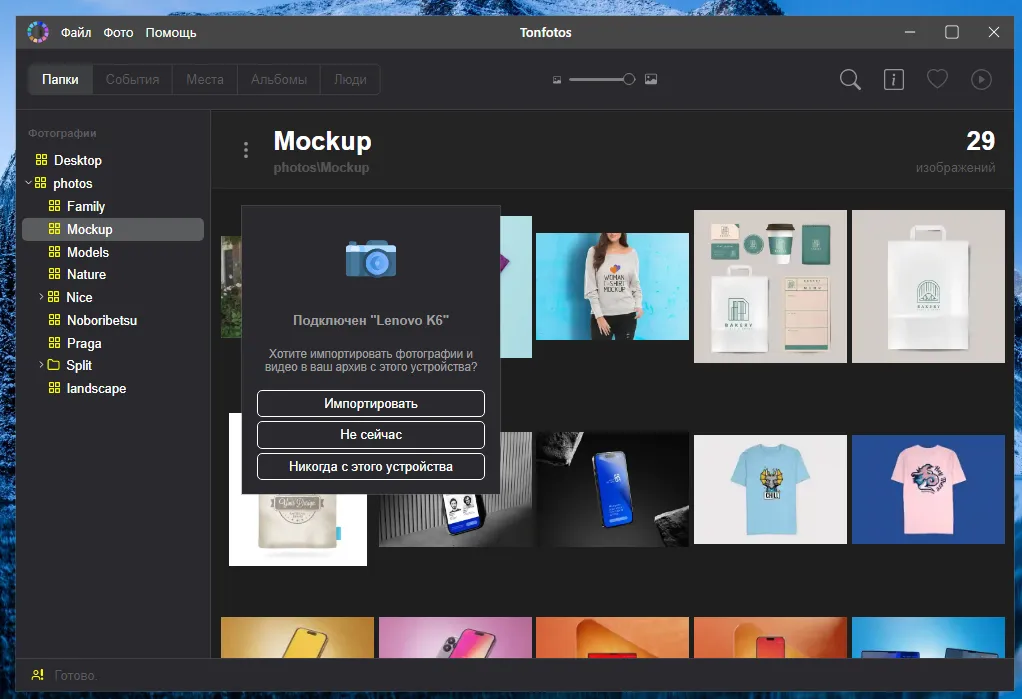This screenshot has height=699, width=1022.
Task: Open the Файл menu
Action: (76, 32)
